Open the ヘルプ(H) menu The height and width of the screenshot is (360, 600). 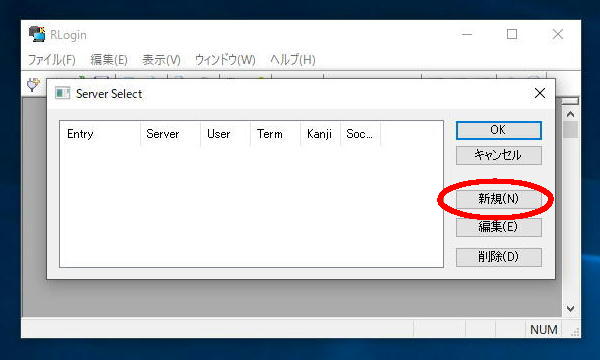point(293,60)
